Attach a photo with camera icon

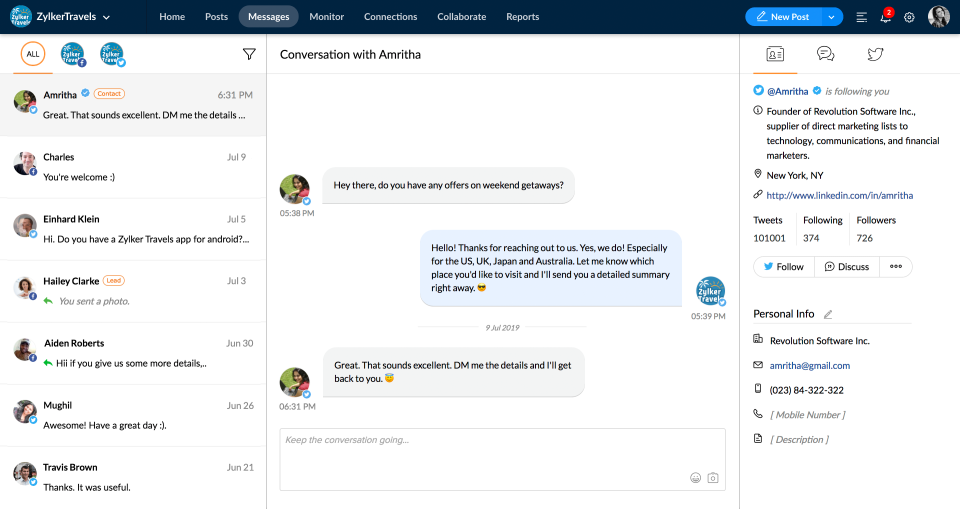click(713, 478)
